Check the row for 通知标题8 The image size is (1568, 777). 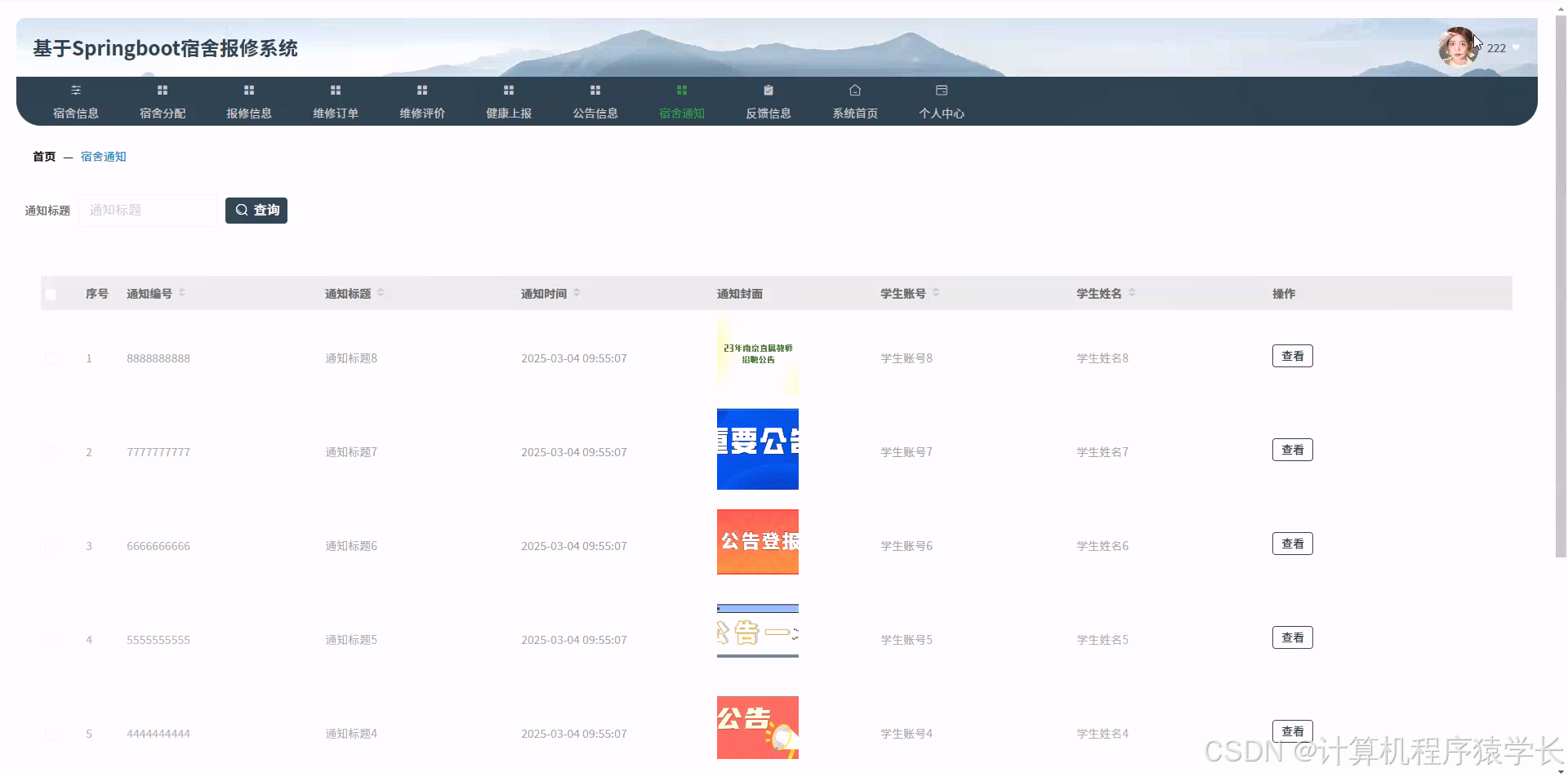[x=51, y=357]
